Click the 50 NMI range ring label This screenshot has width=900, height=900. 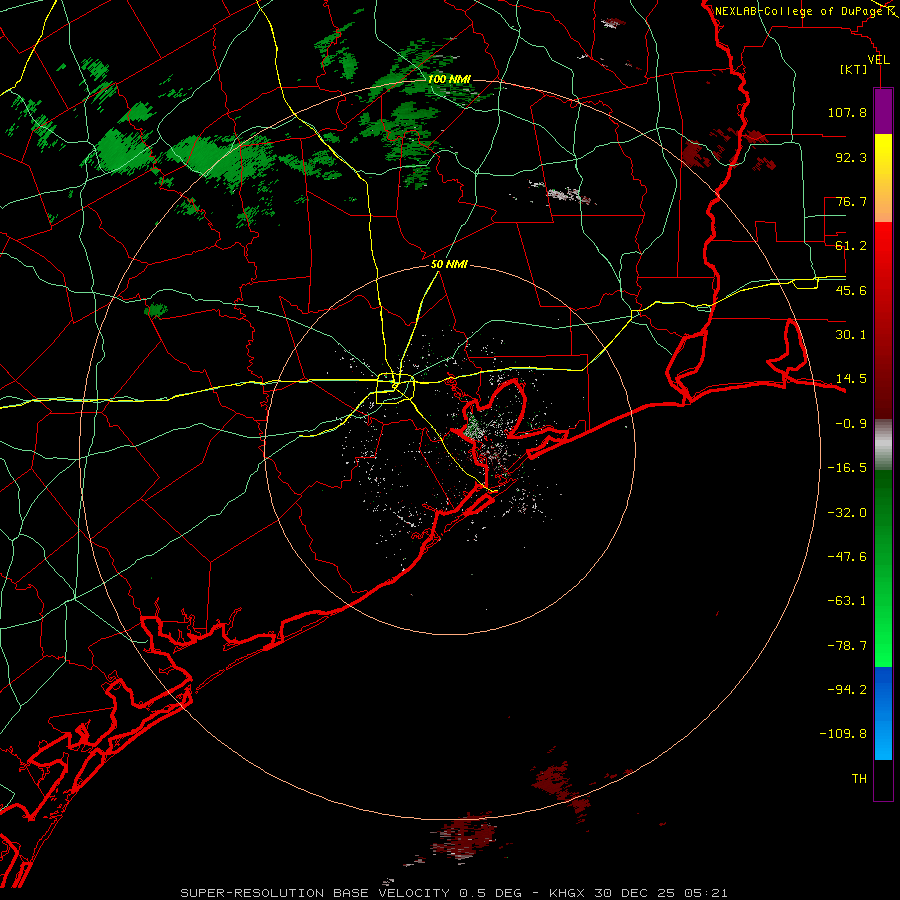[x=449, y=265]
